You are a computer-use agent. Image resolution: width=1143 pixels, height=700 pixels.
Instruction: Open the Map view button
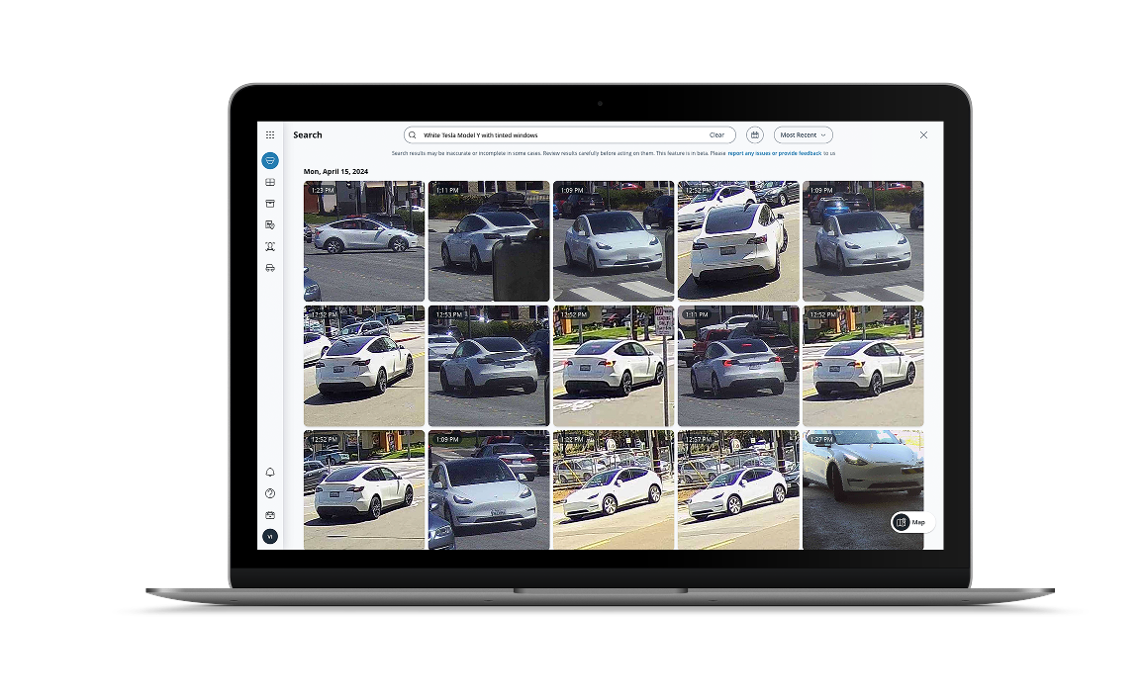(x=913, y=522)
